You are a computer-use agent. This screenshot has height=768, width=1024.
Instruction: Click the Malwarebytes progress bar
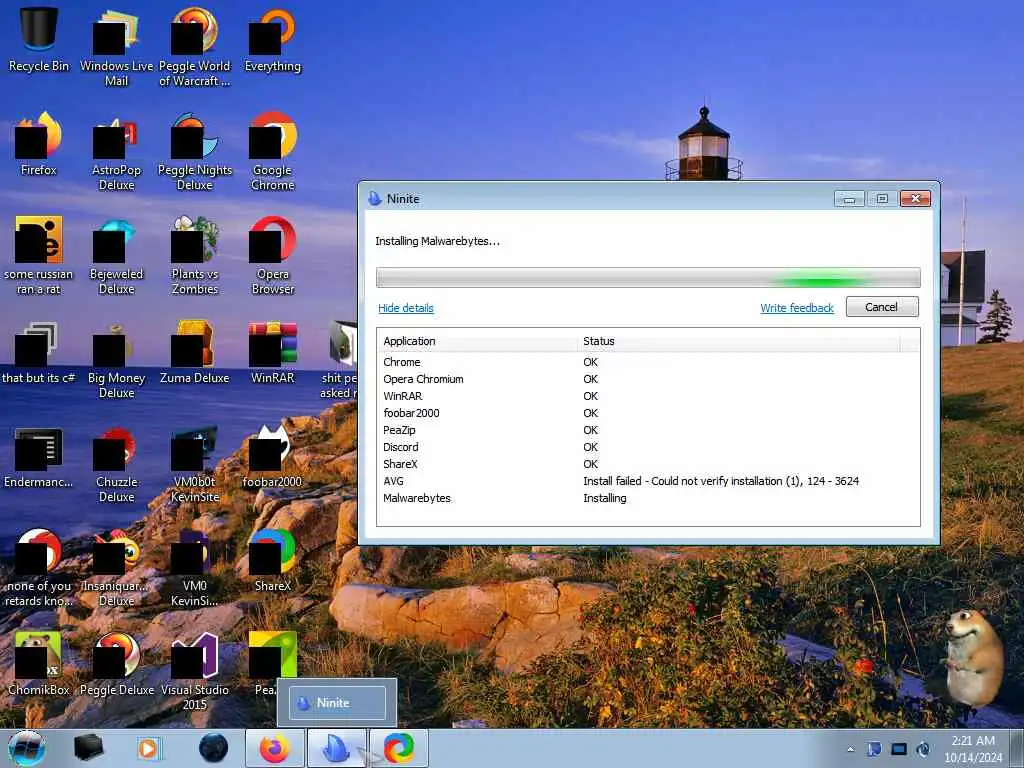pos(648,278)
